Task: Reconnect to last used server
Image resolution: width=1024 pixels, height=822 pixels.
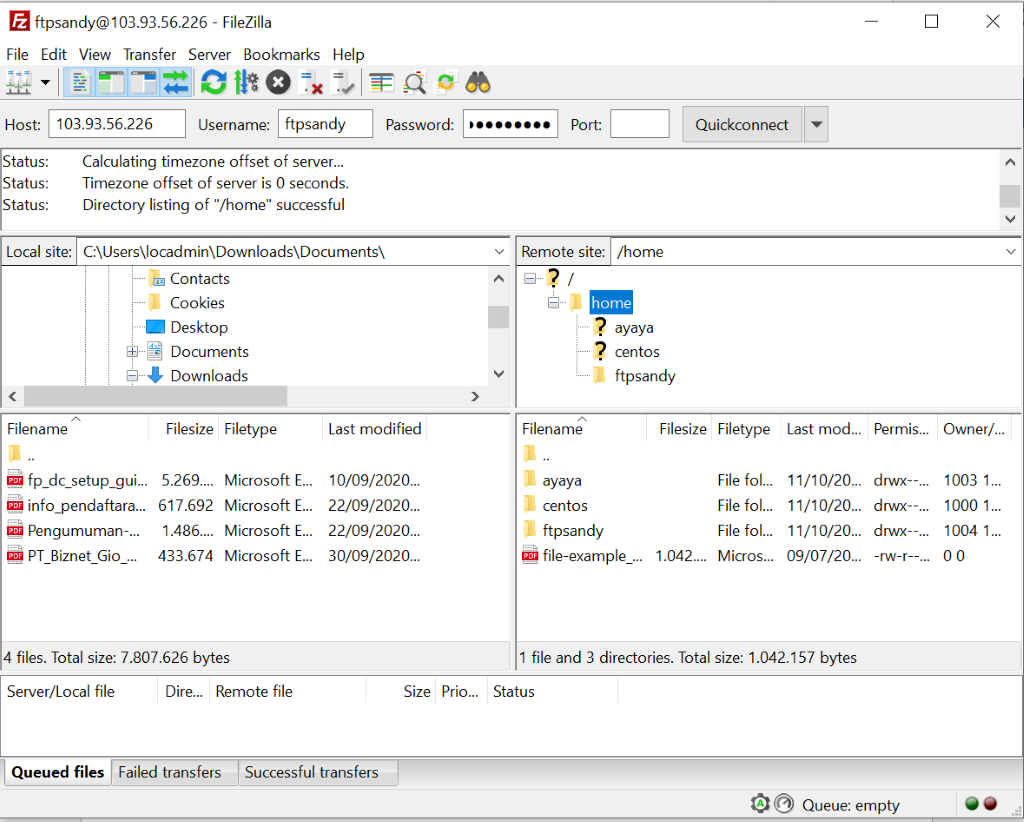Action: point(343,83)
